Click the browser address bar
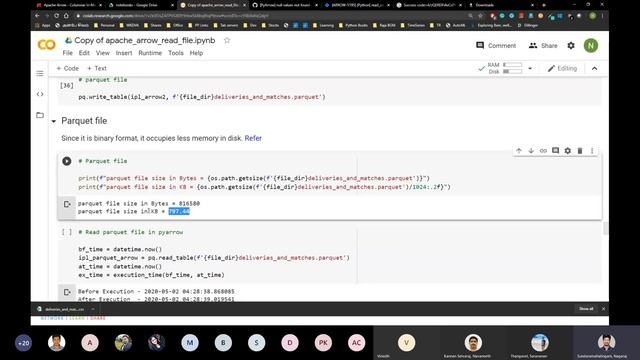 point(269,16)
